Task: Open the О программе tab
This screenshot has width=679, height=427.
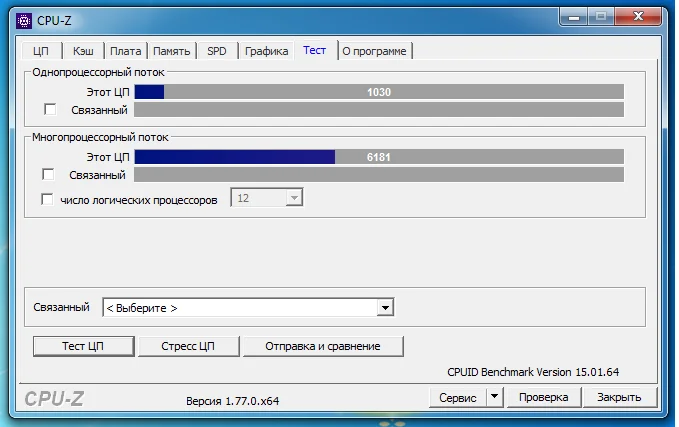Action: click(x=374, y=51)
